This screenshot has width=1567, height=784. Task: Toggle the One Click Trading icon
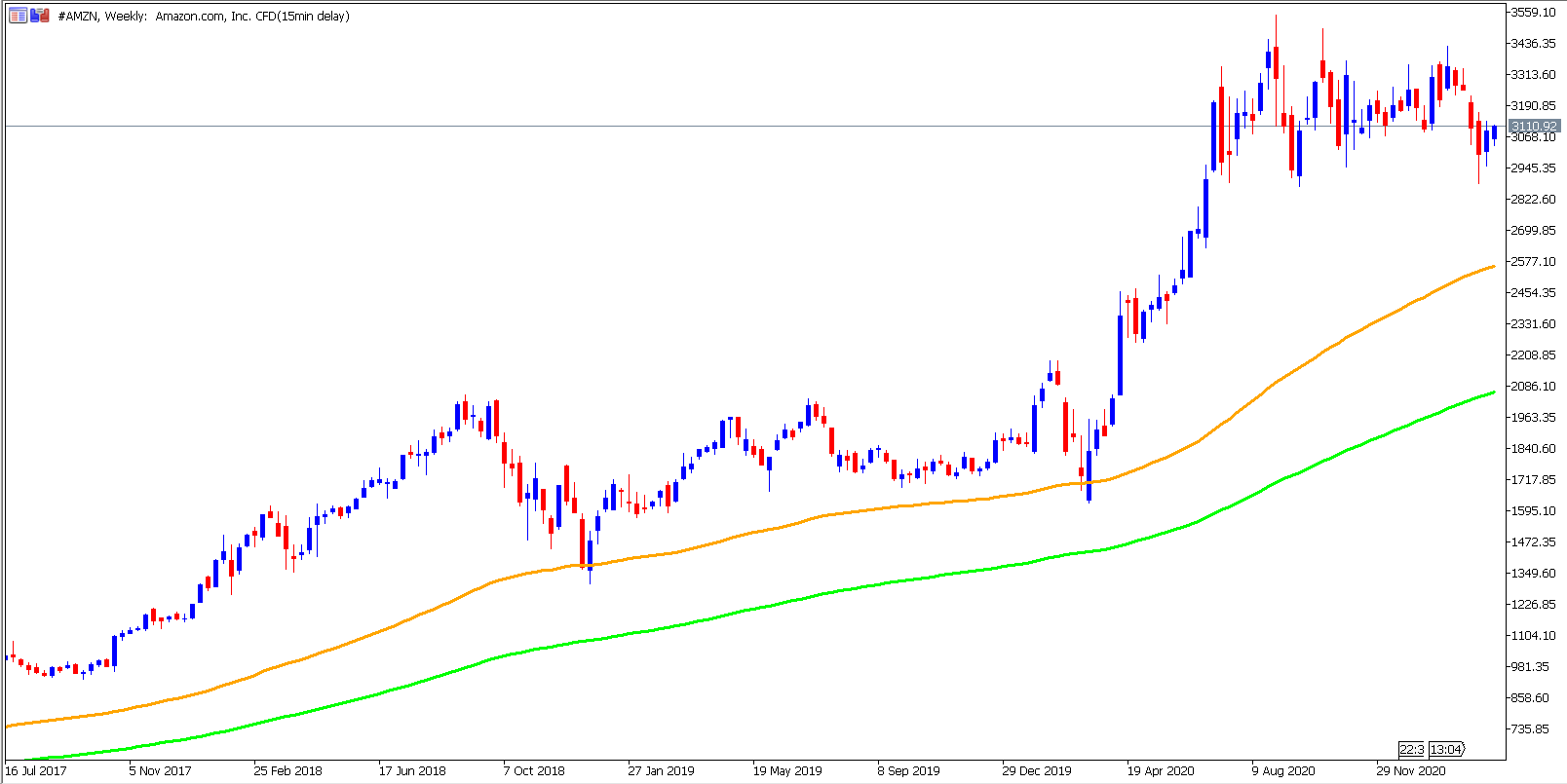point(40,16)
